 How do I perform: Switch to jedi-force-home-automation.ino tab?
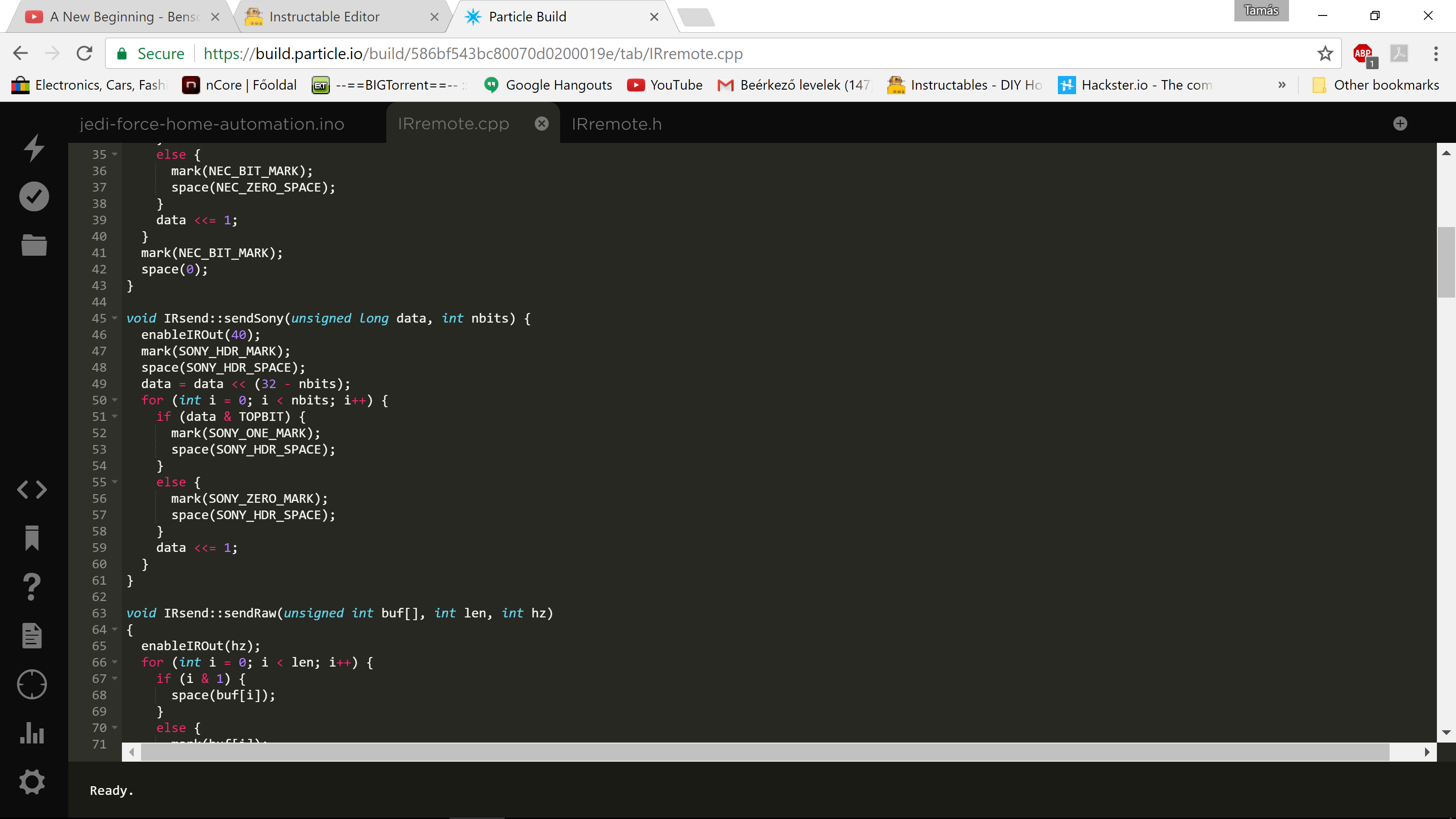(x=212, y=123)
